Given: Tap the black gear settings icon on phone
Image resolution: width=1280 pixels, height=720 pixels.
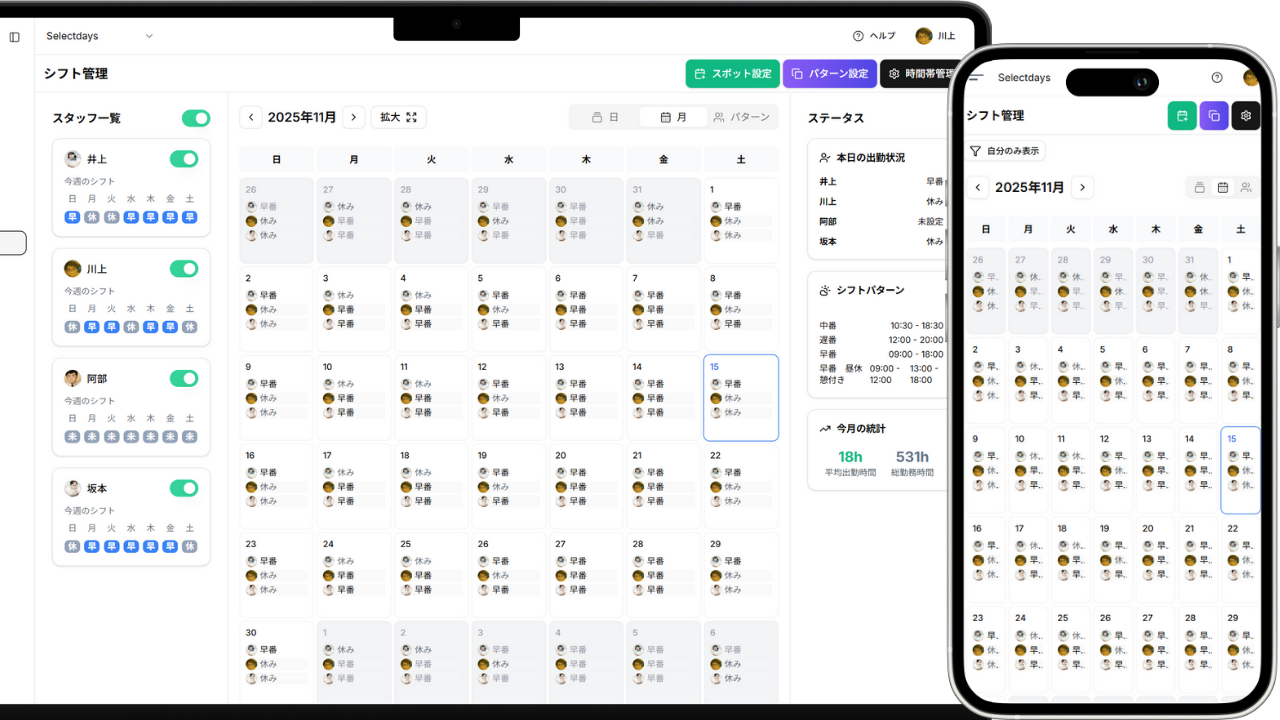Looking at the screenshot, I should click(1246, 116).
